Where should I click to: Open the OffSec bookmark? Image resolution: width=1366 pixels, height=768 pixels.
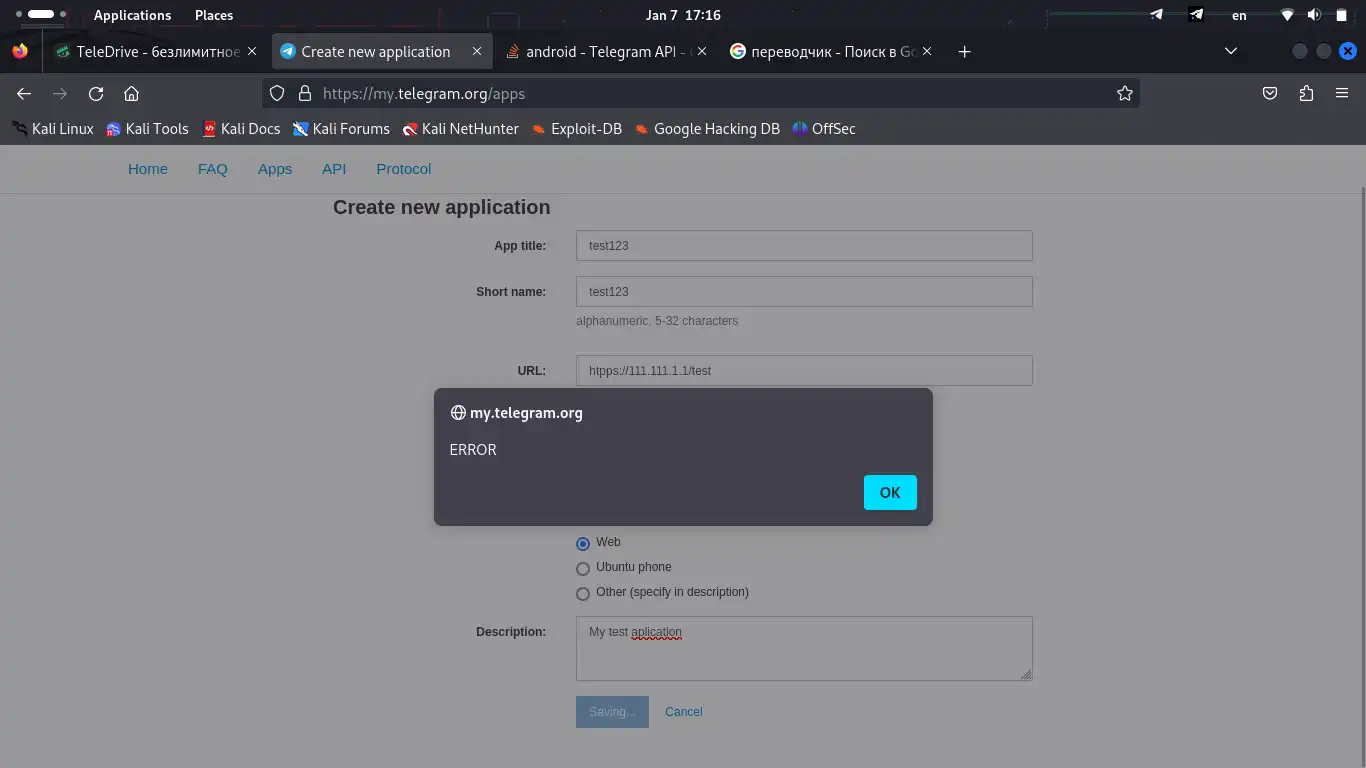pyautogui.click(x=823, y=128)
